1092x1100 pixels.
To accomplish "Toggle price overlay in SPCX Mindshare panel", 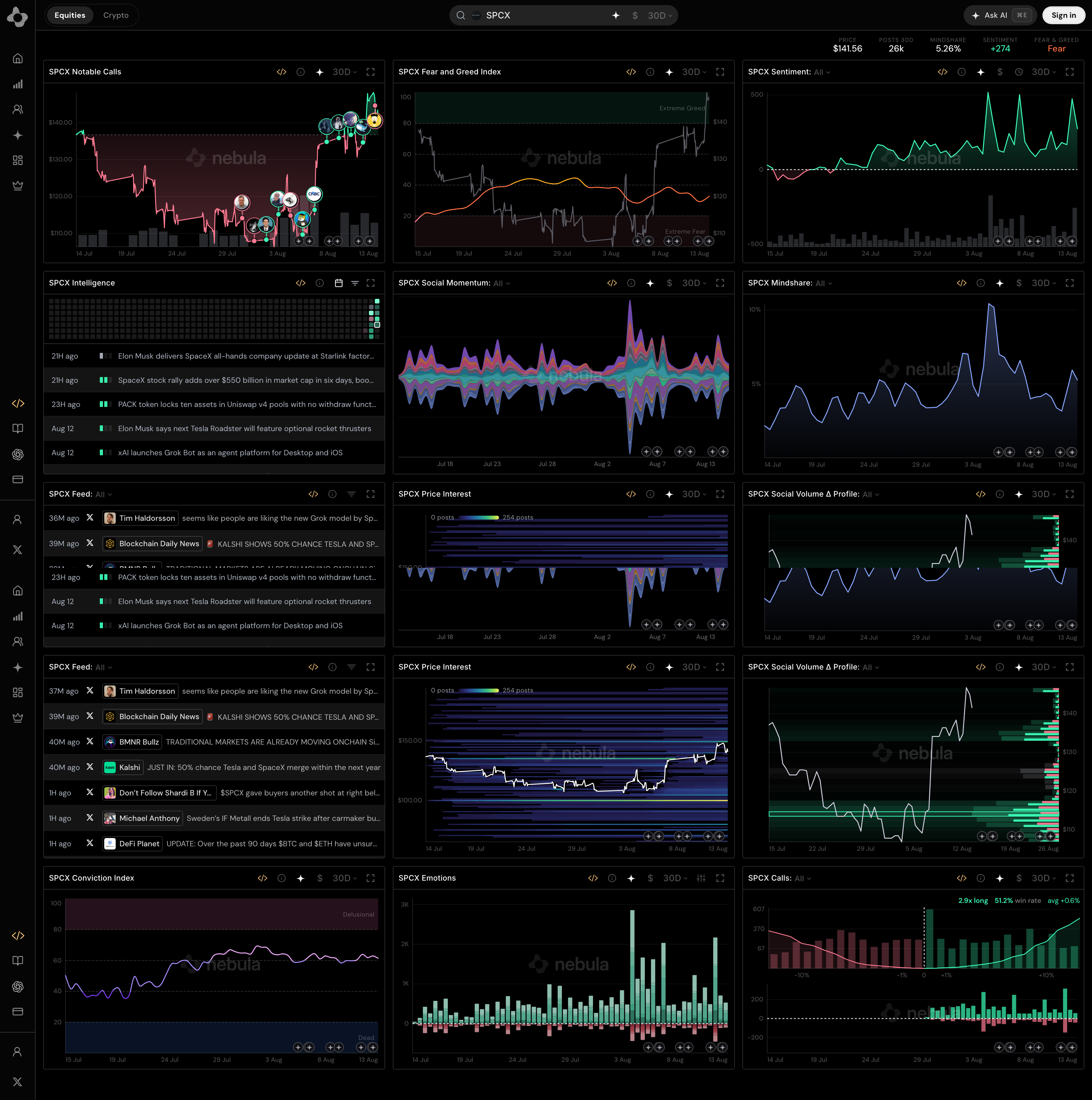I will point(1019,283).
